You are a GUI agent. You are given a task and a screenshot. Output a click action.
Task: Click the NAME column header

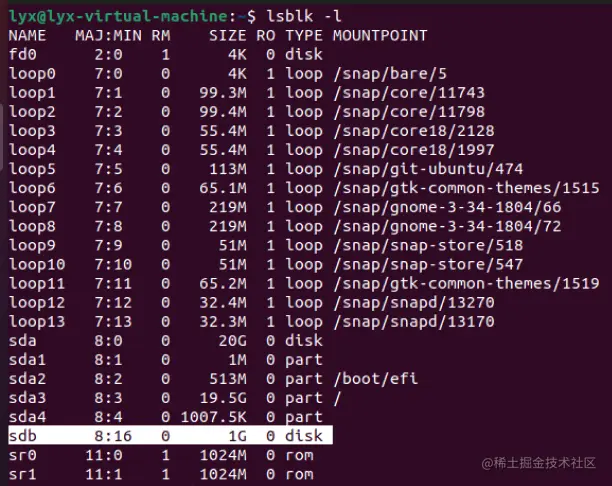click(x=27, y=36)
